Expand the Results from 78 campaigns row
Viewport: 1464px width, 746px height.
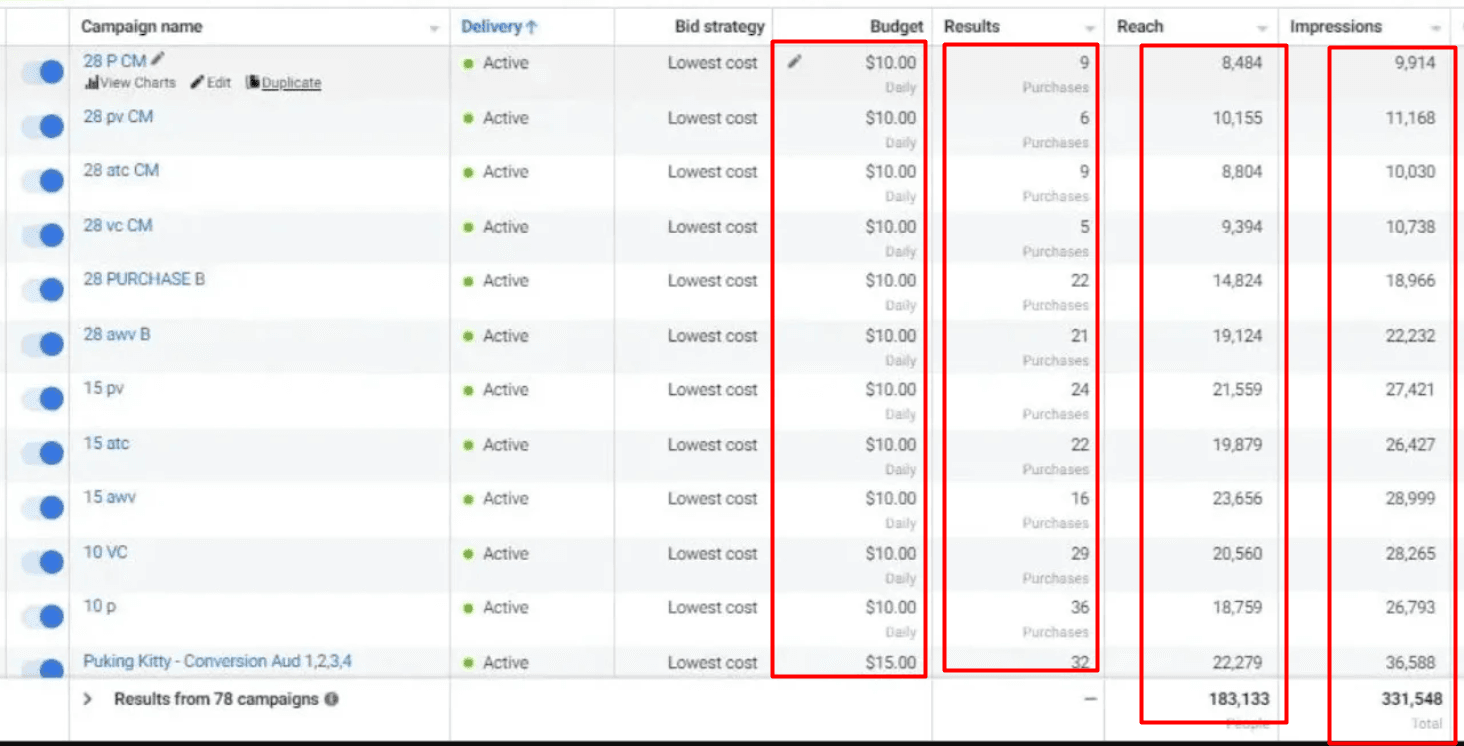tap(88, 699)
